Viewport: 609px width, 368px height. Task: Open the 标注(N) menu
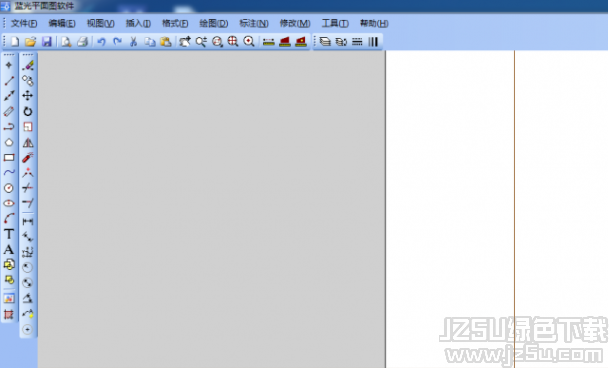(x=254, y=23)
